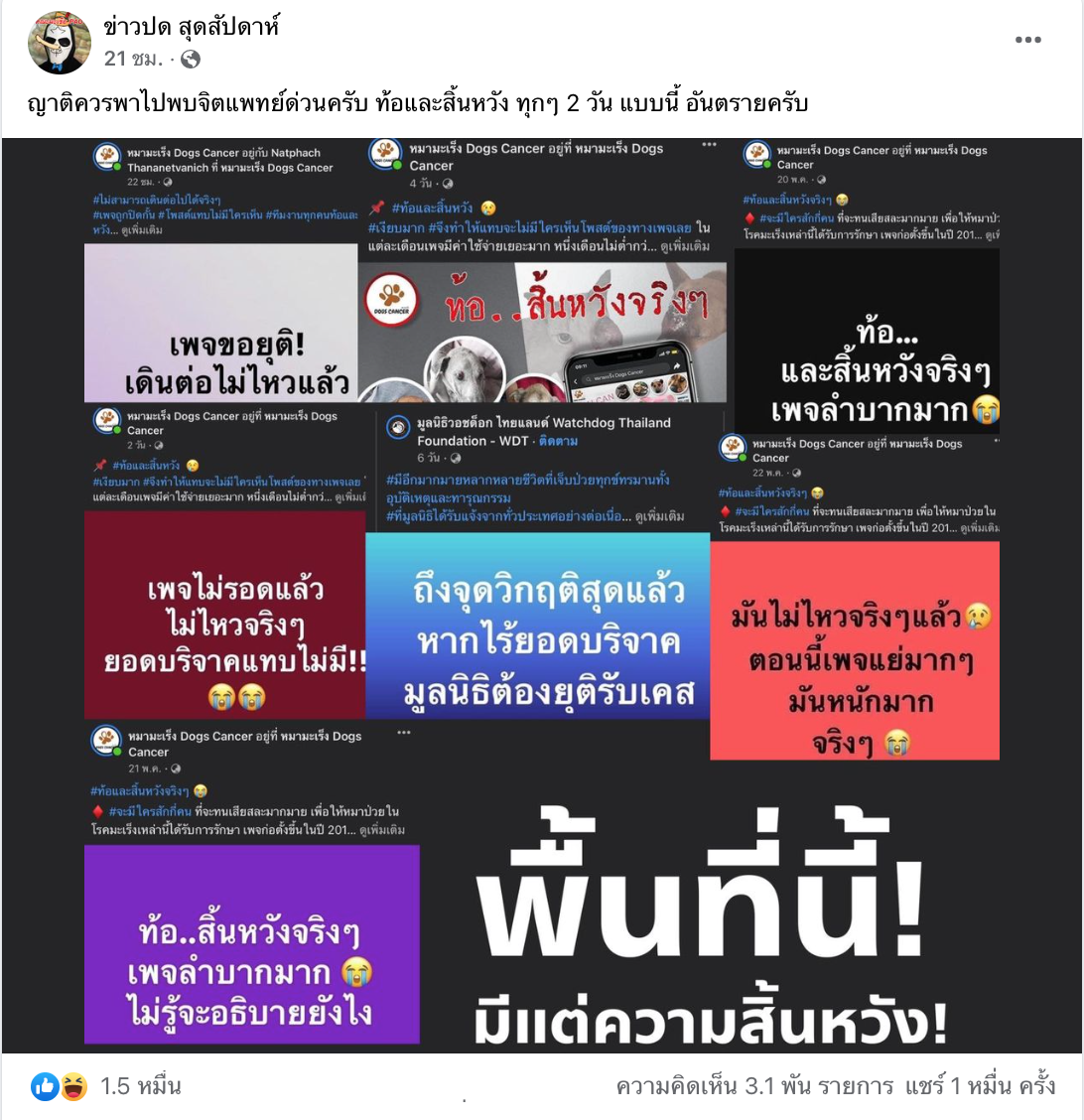
Task: Click the 21 ชม. post timestamp
Action: click(134, 59)
